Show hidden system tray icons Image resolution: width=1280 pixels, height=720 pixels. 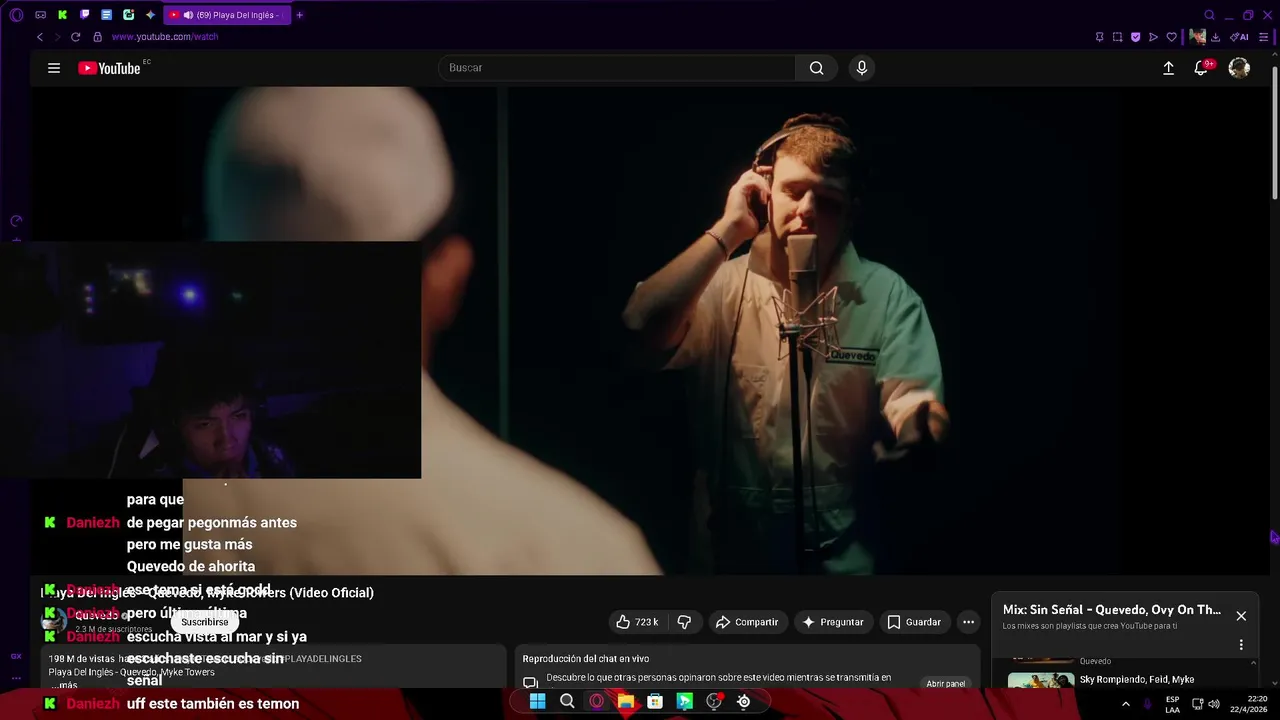1125,704
